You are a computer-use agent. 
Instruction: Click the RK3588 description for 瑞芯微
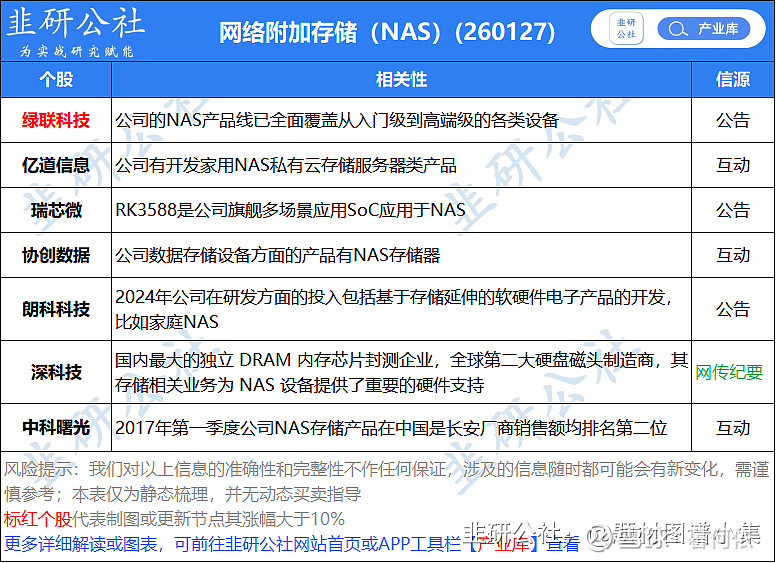coord(290,210)
